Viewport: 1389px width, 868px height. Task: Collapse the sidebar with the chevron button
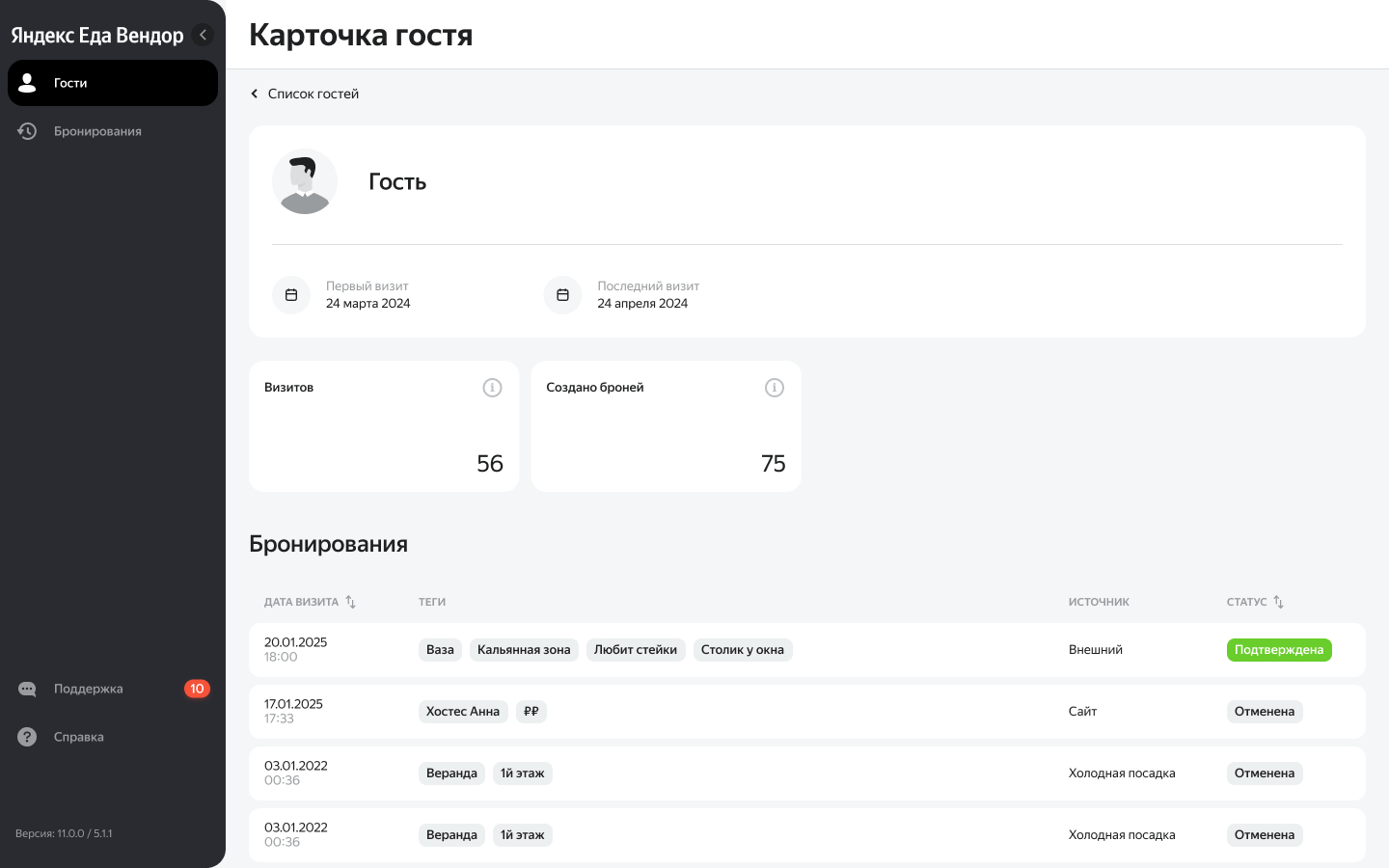[x=203, y=35]
